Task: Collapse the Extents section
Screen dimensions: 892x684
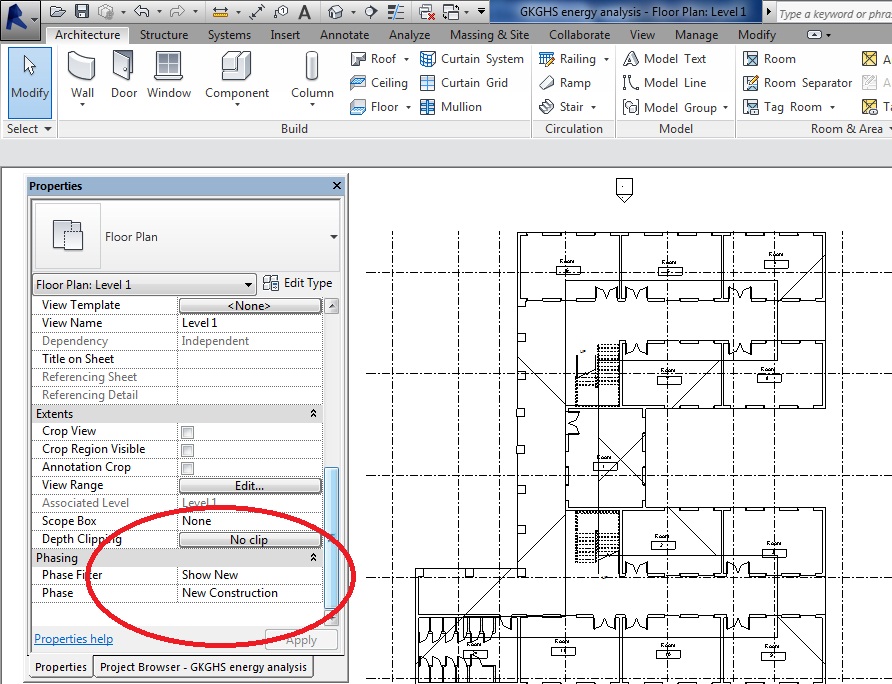Action: tap(313, 414)
